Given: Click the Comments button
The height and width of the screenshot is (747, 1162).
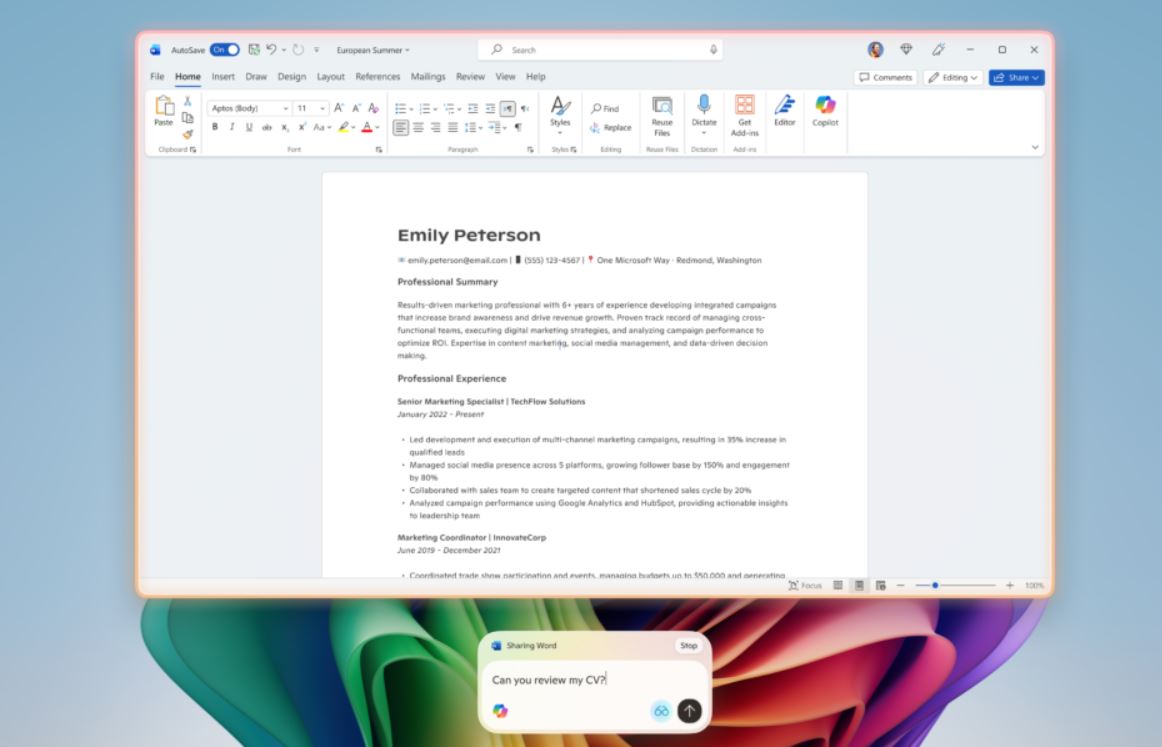Looking at the screenshot, I should tap(886, 78).
